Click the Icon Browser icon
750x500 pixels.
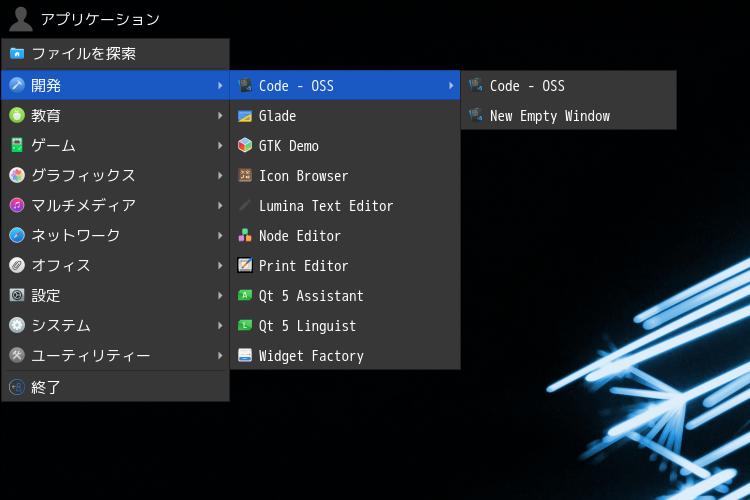point(245,175)
